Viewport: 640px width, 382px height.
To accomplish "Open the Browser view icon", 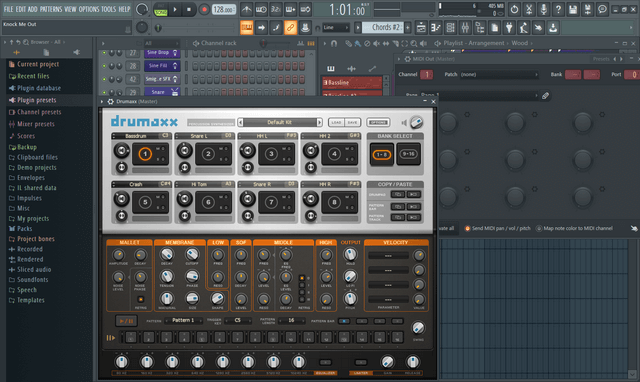I will (x=480, y=28).
